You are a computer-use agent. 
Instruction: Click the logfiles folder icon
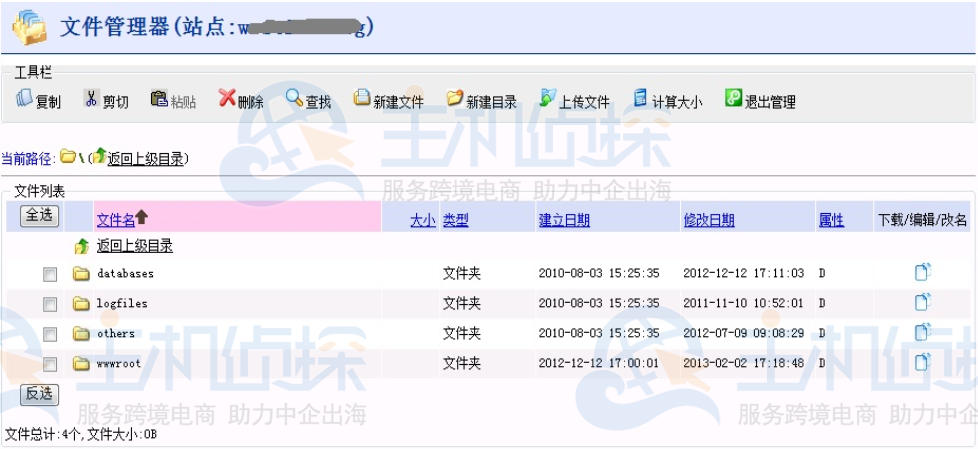point(81,304)
